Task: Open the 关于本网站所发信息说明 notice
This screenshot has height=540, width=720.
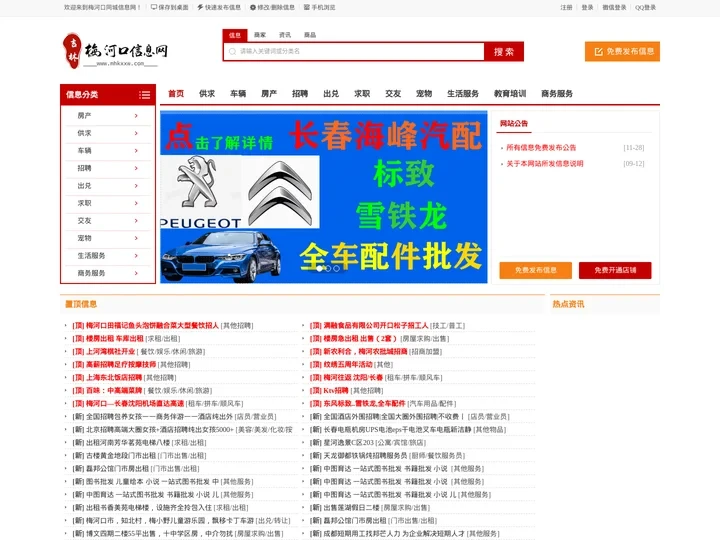Action: pyautogui.click(x=545, y=163)
